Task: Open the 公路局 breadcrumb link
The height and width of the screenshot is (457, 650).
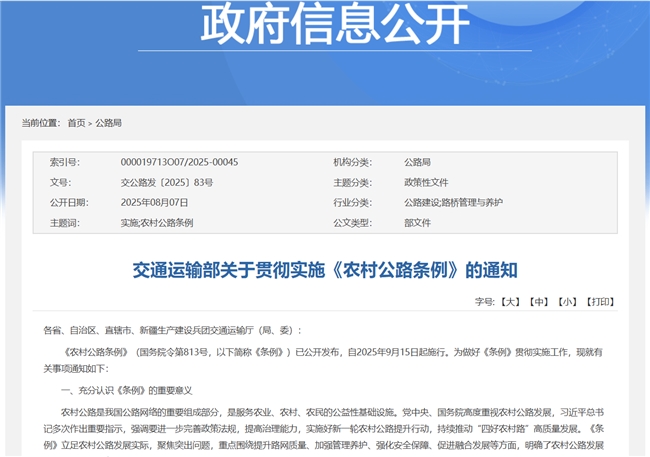Action: [109, 123]
